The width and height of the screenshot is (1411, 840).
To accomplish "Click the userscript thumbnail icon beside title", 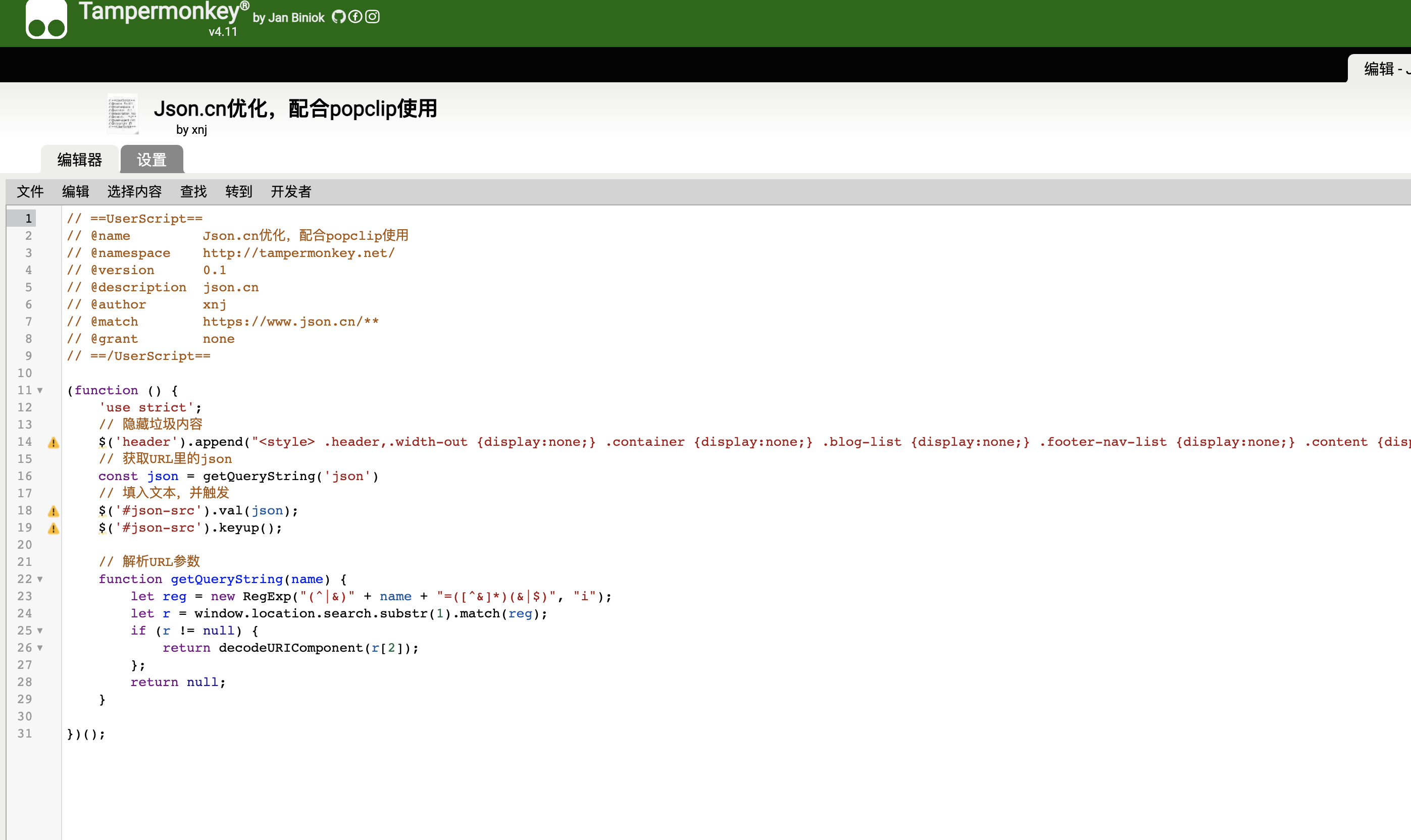I will [x=122, y=114].
